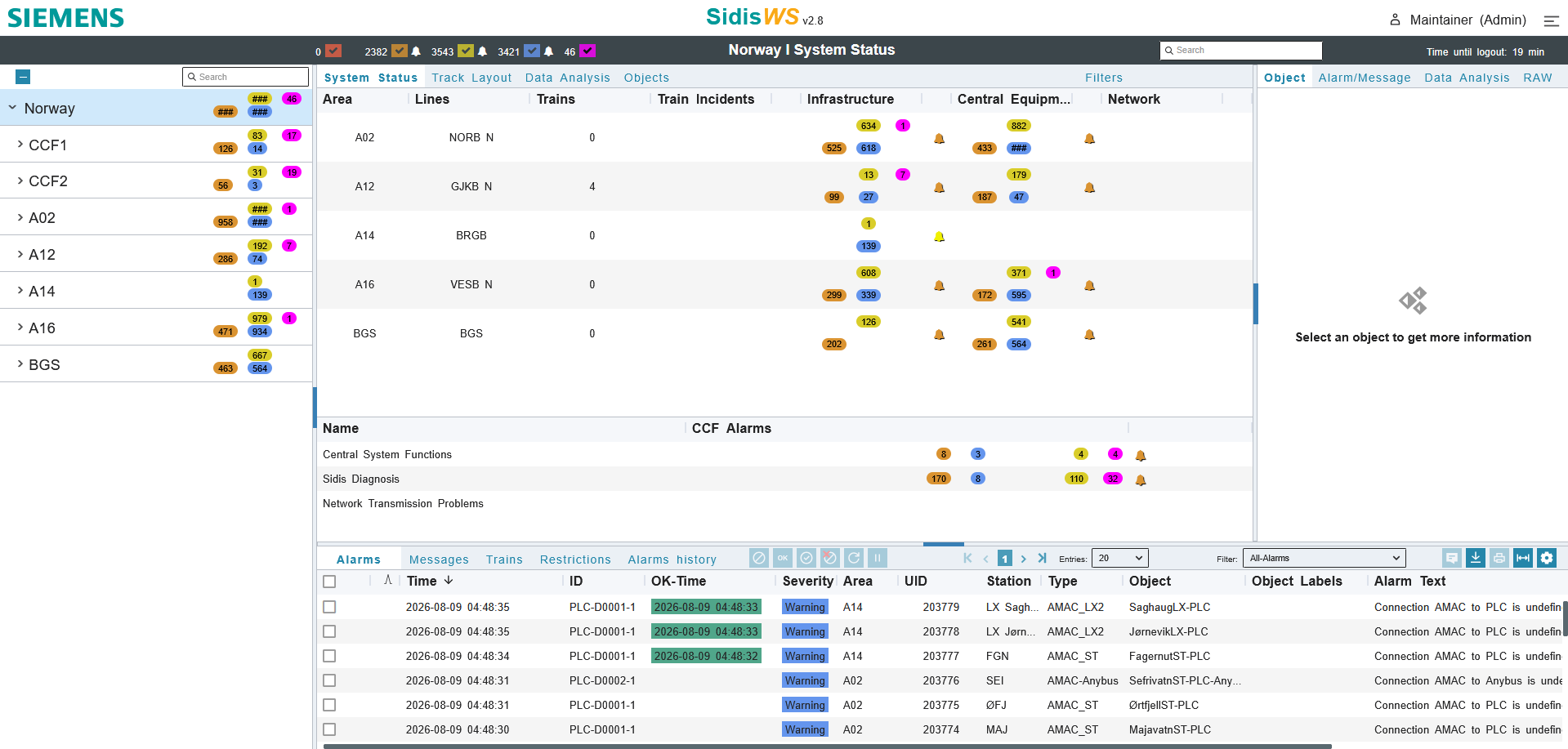Click the collapse-all tree icon above Norway
Viewport: 1568px width, 749px height.
click(x=23, y=77)
